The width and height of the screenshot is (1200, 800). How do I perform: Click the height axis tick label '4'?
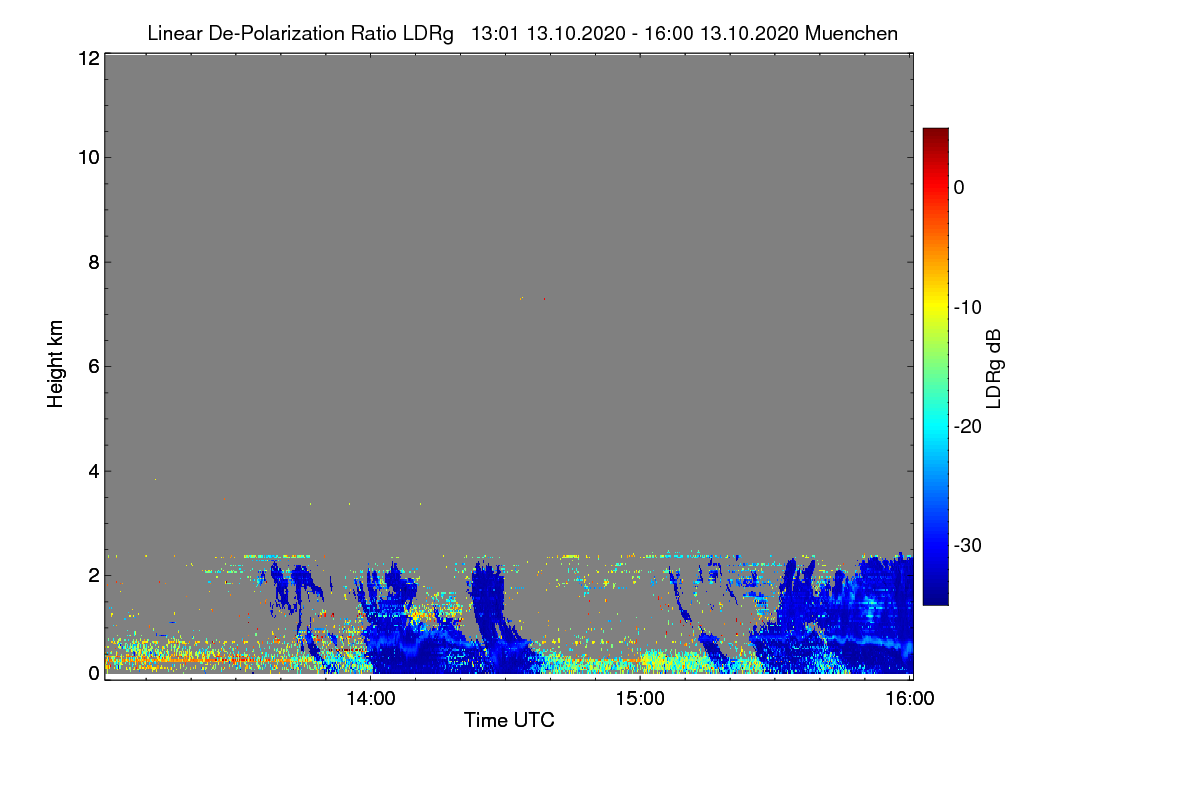(x=92, y=471)
